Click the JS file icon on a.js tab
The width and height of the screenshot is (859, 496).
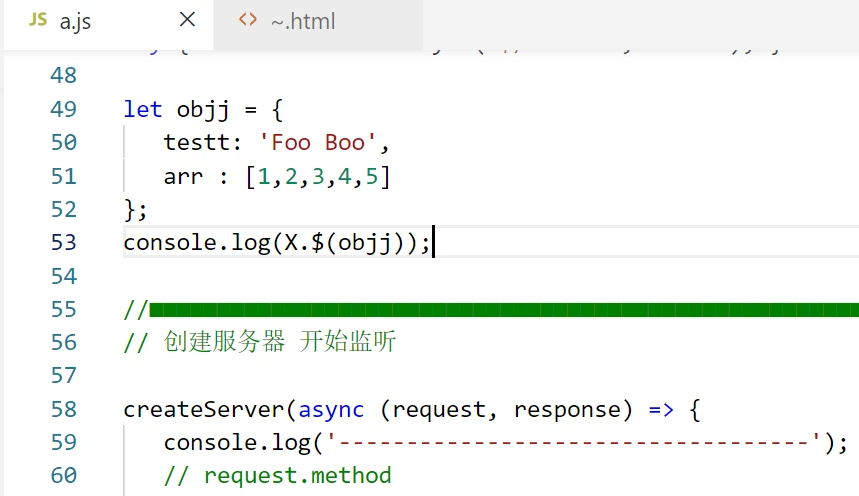coord(38,20)
